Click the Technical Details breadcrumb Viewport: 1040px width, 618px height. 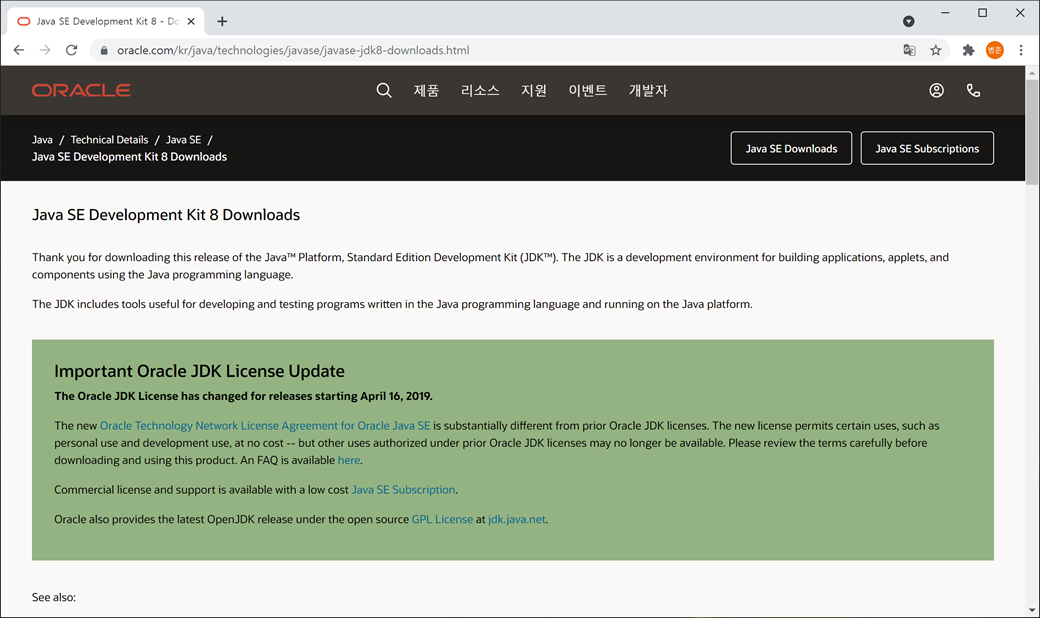coord(109,140)
